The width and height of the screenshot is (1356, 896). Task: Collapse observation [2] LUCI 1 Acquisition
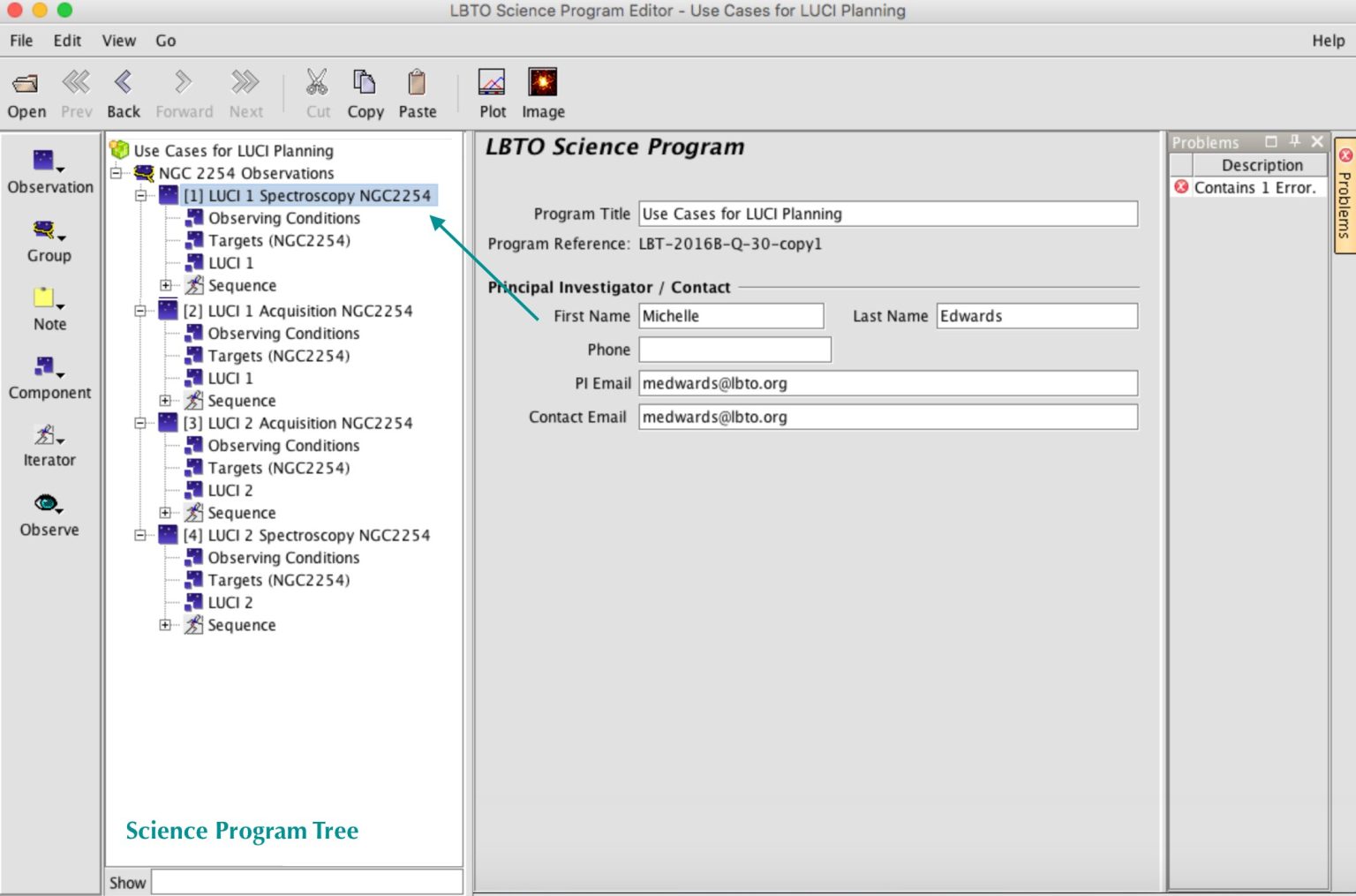tap(140, 311)
